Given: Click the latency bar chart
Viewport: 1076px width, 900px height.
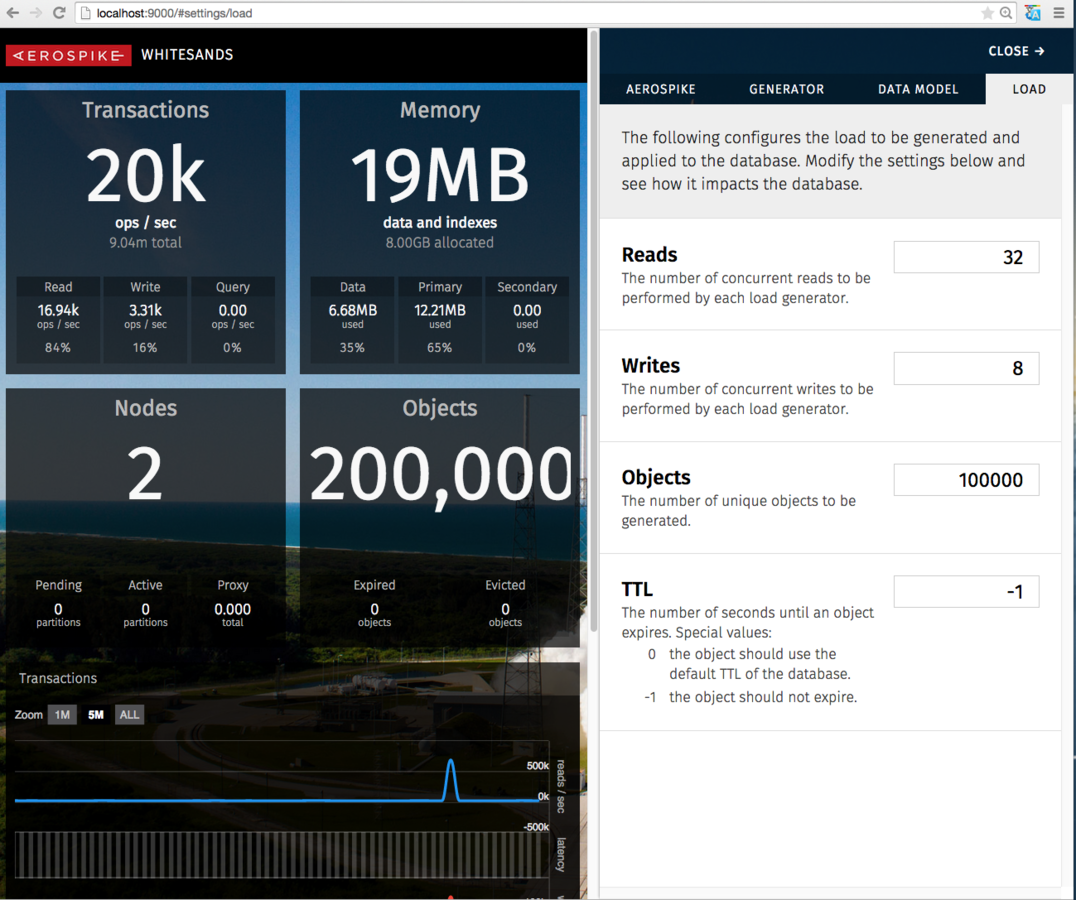Looking at the screenshot, I should 281,855.
